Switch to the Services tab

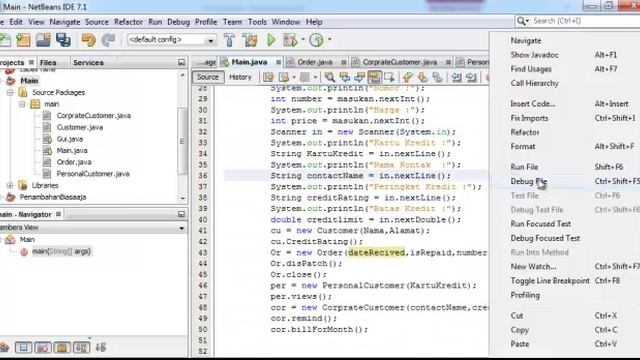click(x=88, y=62)
